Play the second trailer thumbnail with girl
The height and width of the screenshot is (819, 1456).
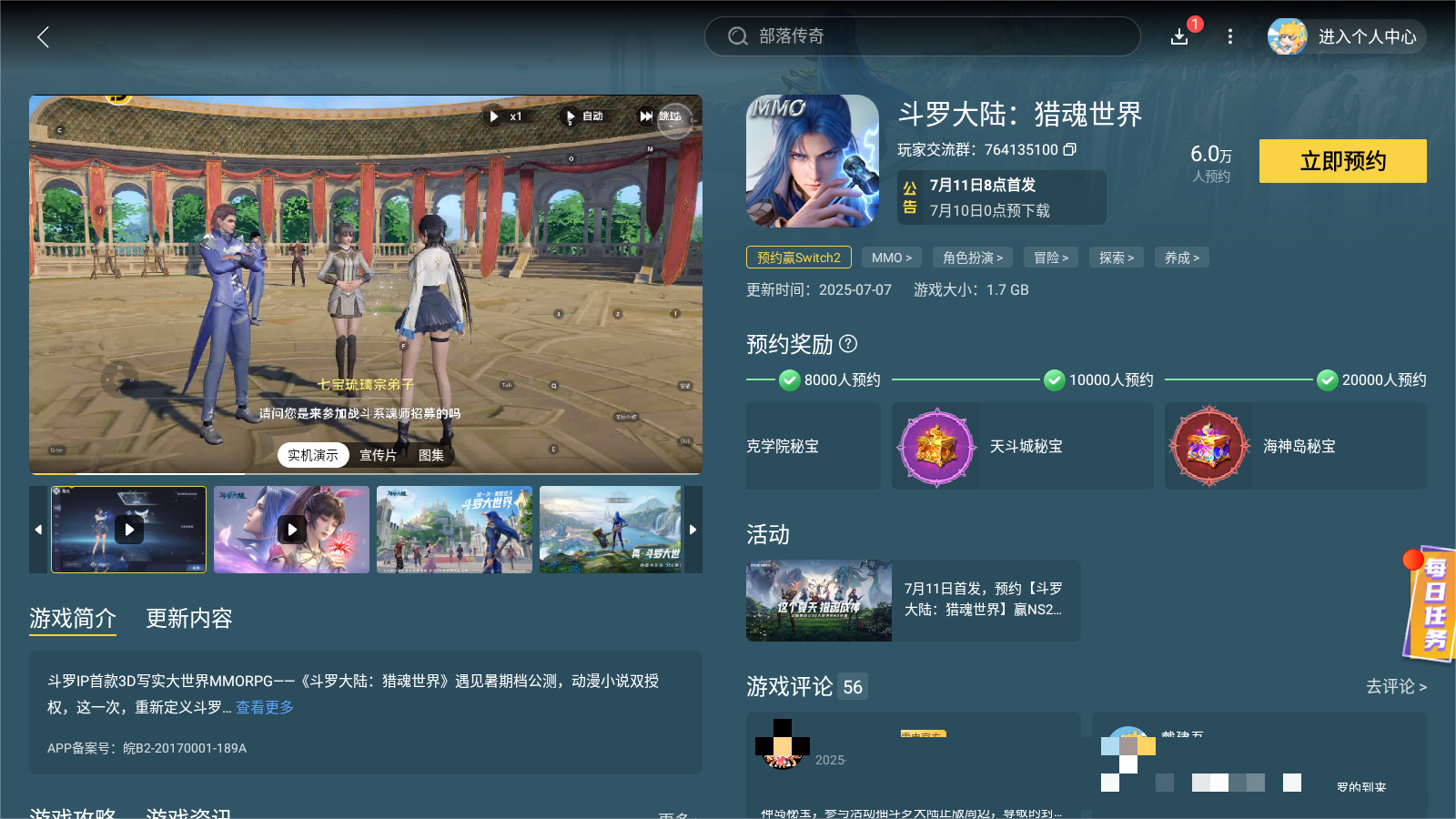(x=291, y=530)
